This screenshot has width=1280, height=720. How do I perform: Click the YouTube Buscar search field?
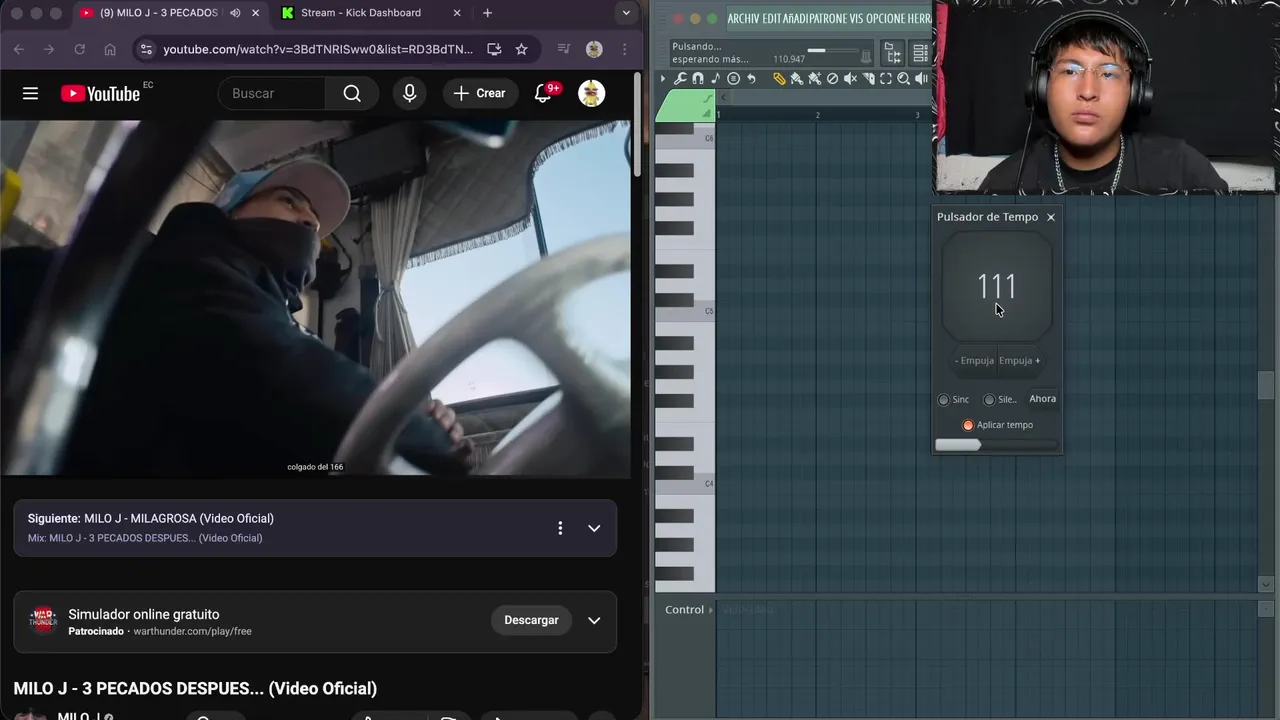(x=272, y=93)
